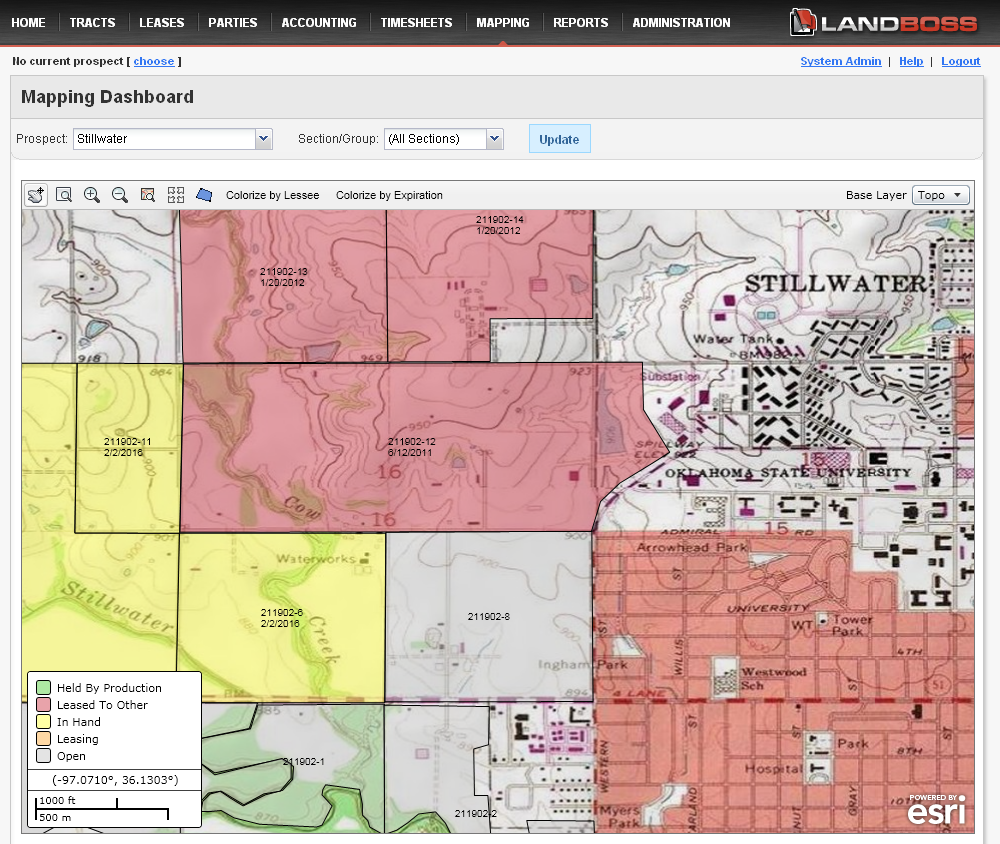Go to the Reports menu

click(580, 22)
